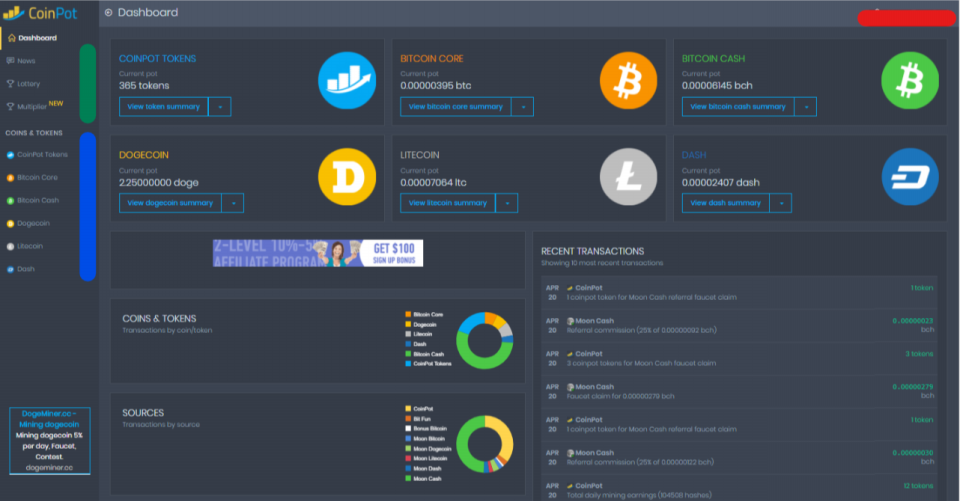Open Lottery in the sidebar

[28, 83]
